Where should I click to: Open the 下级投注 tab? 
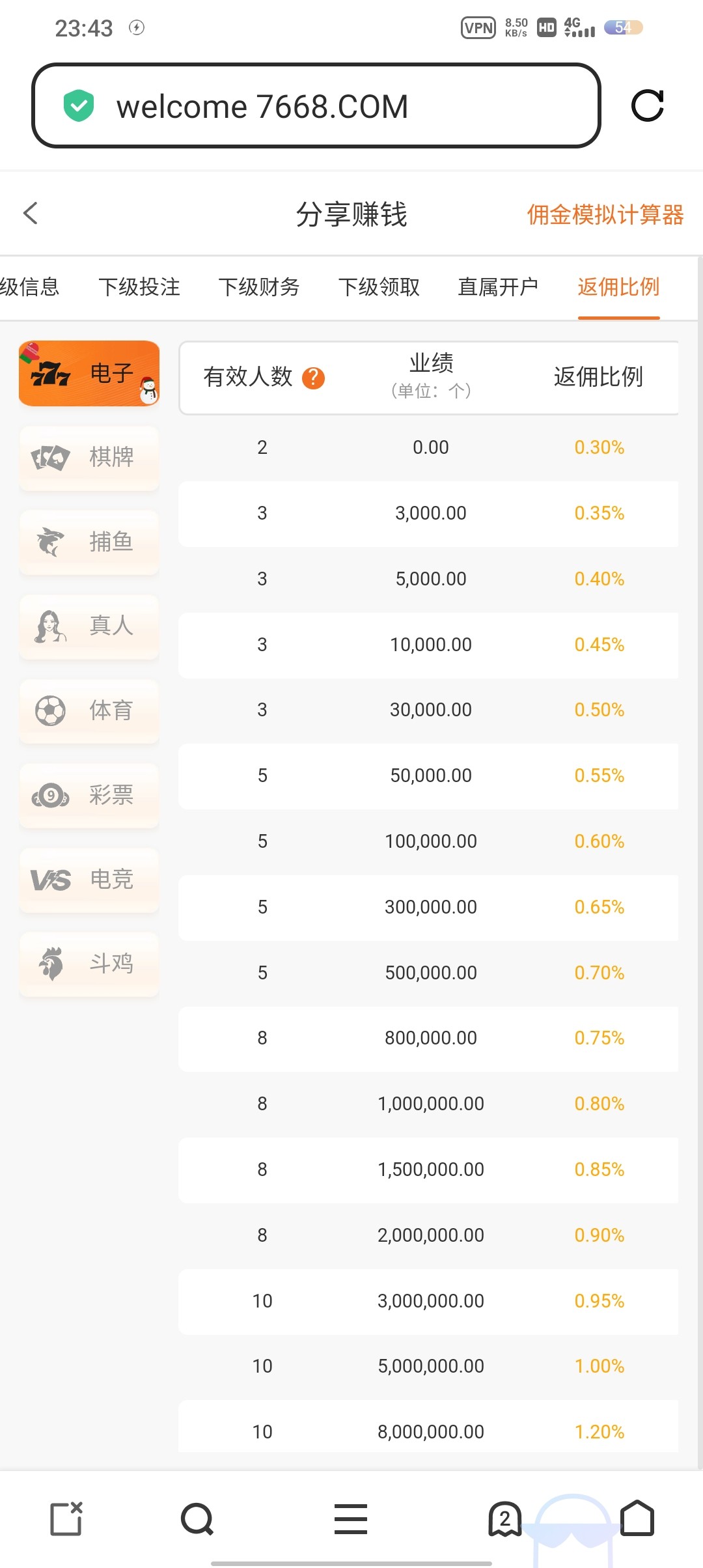tap(139, 287)
